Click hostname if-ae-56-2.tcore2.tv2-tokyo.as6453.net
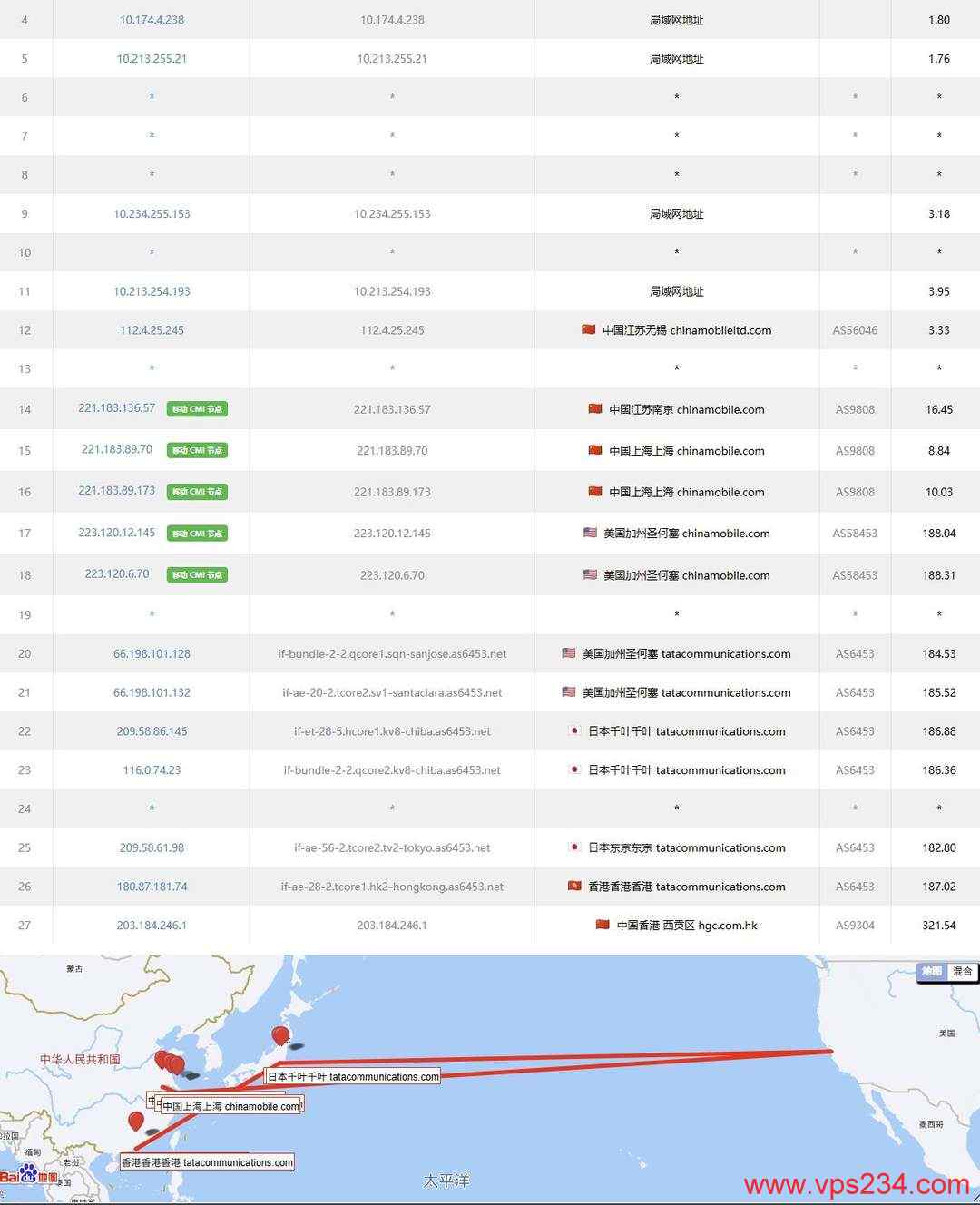Screen dimensions: 980x1205 point(392,848)
